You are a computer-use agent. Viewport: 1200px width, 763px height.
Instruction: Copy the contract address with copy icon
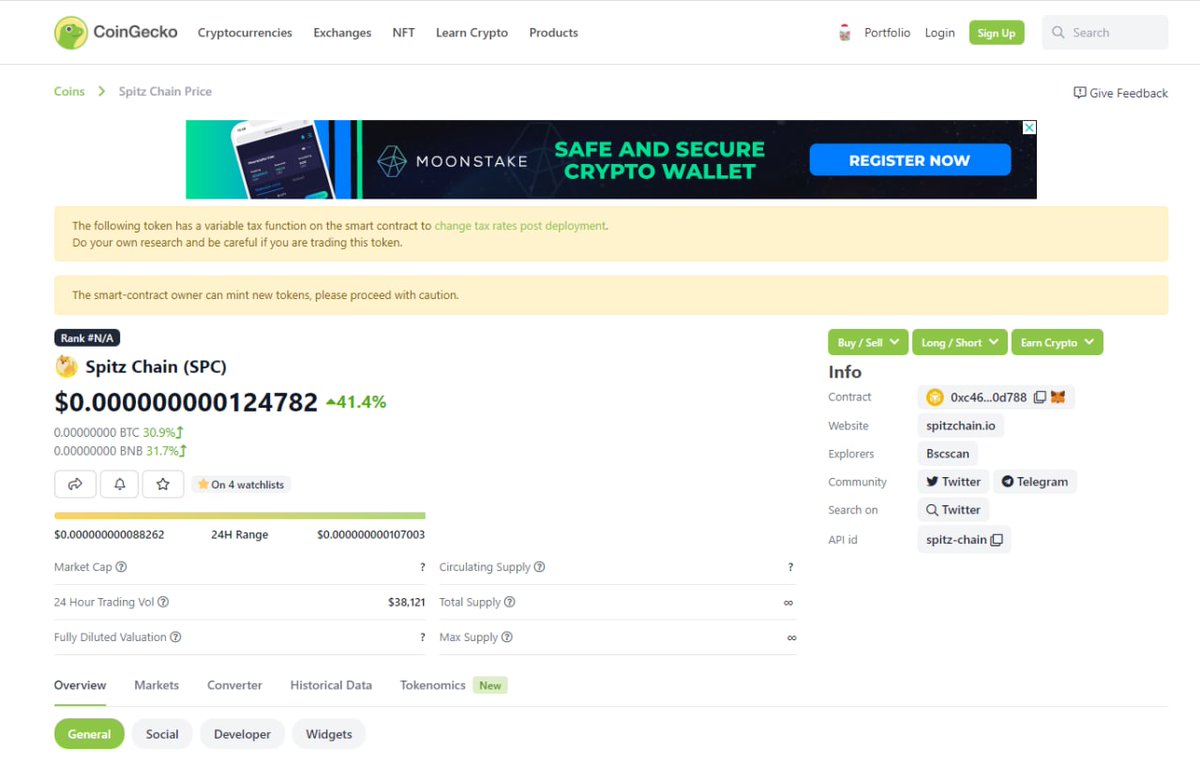(x=1040, y=397)
